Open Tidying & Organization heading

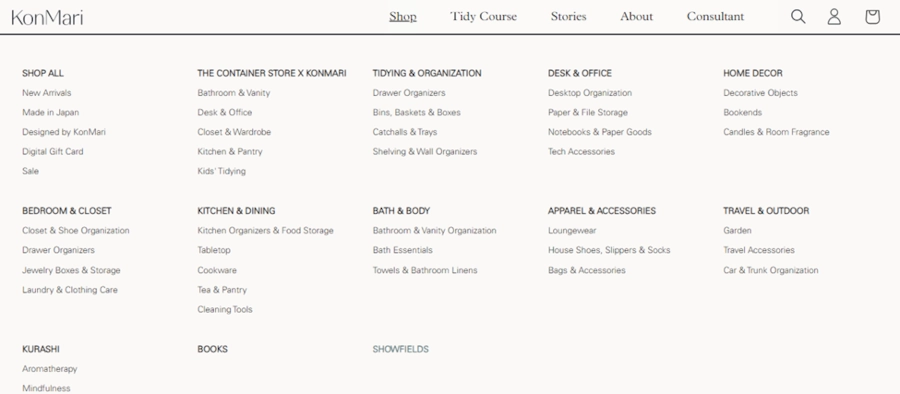(427, 74)
